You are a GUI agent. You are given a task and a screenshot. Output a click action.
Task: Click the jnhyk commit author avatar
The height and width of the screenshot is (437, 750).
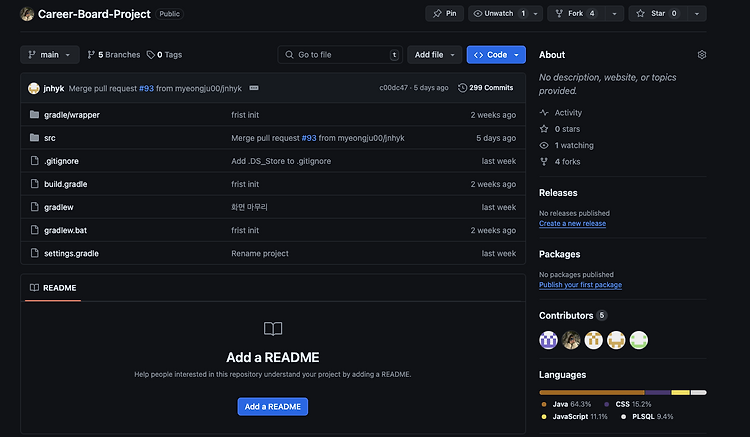[x=33, y=88]
